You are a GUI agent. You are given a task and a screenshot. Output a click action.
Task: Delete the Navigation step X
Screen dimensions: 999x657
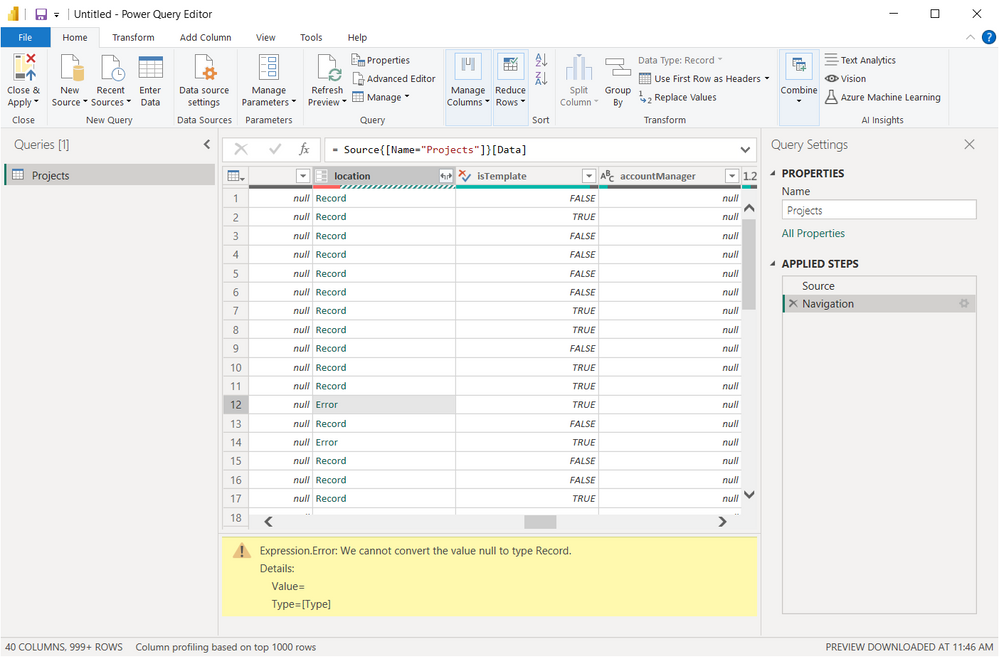[x=793, y=304]
